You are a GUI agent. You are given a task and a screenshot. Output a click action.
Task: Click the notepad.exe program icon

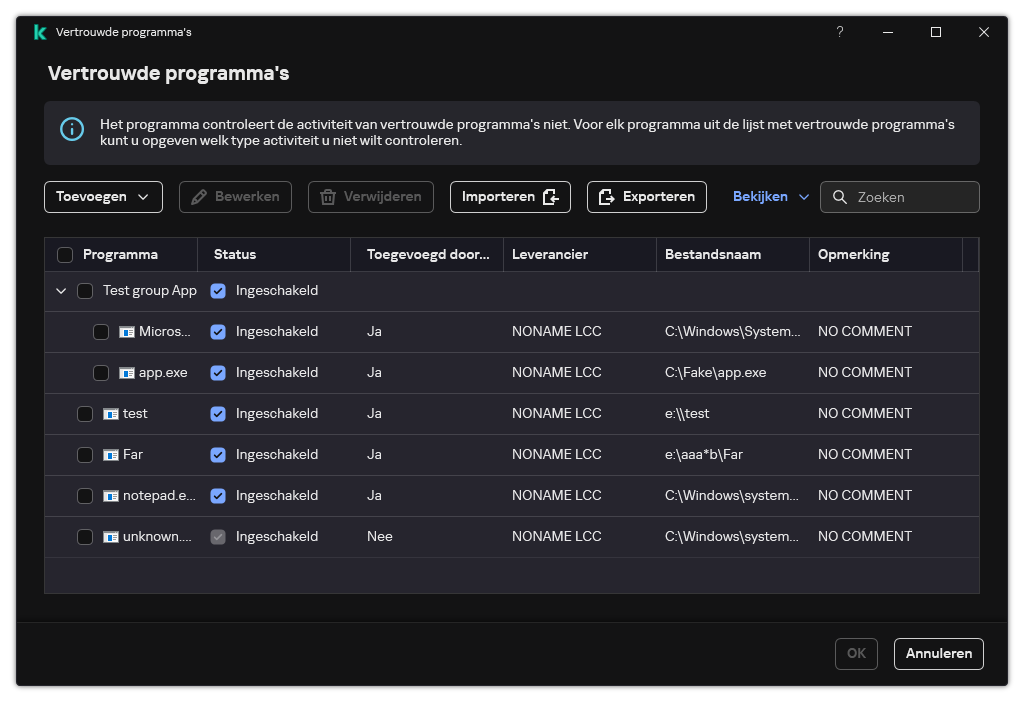click(x=111, y=496)
